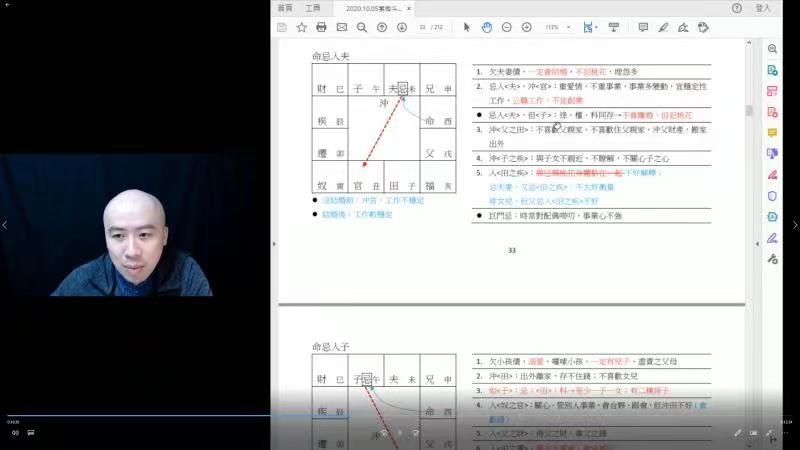
Task: Choose the arrow selection tool
Action: pos(467,28)
